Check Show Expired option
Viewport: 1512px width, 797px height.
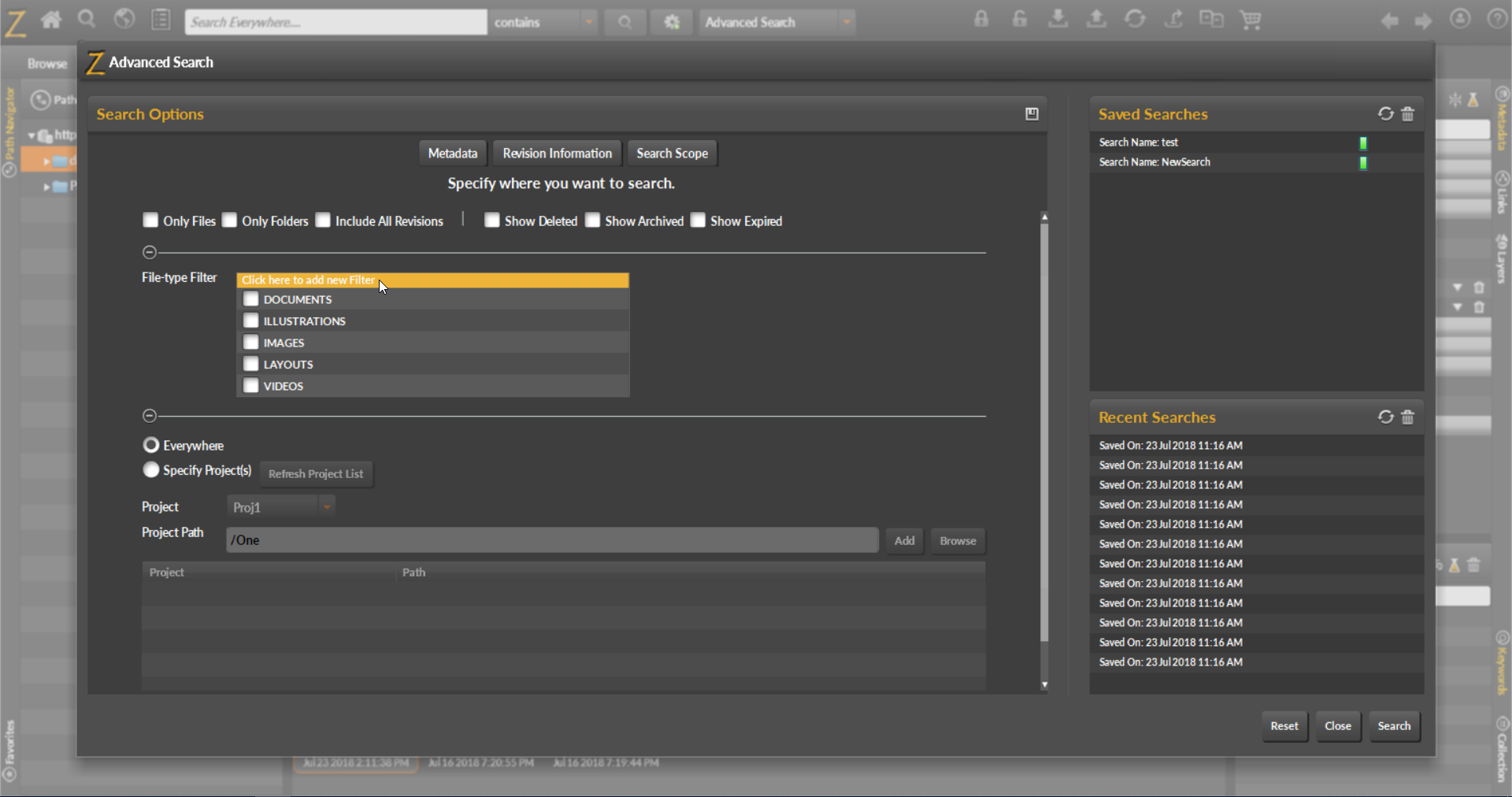pos(698,220)
